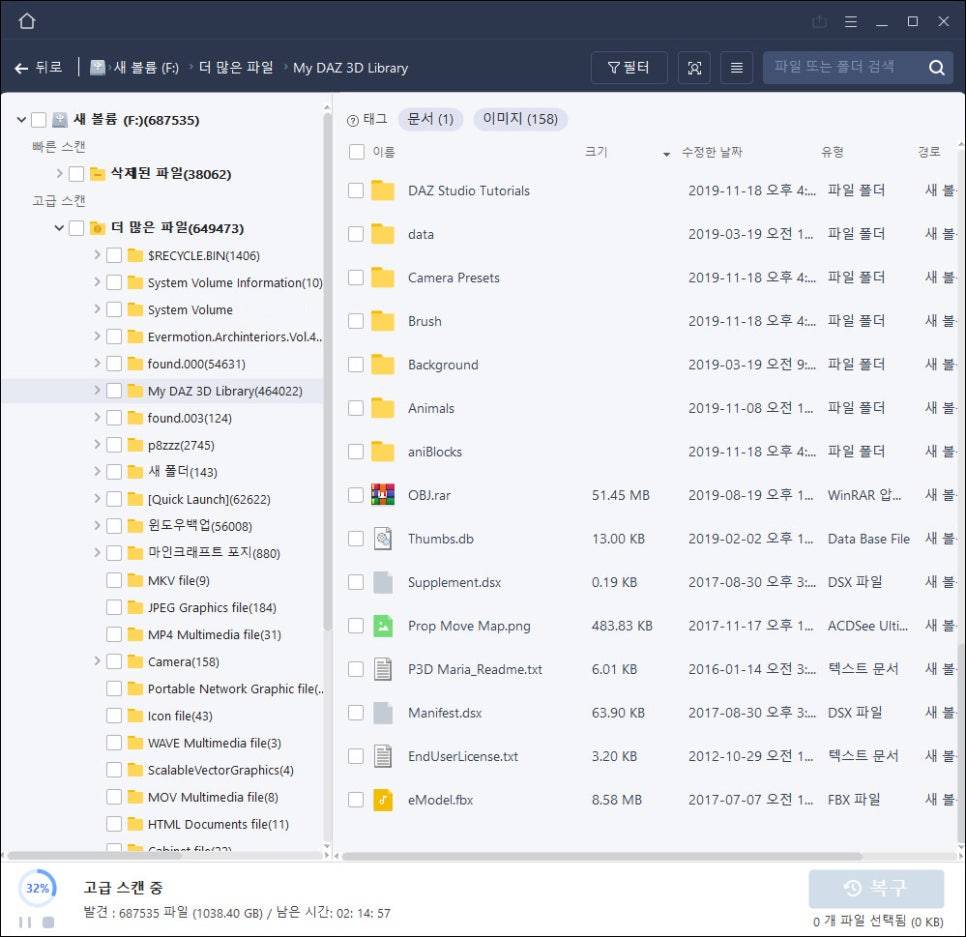966x937 pixels.
Task: Click the file list horizontal scrollbar
Action: pyautogui.click(x=601, y=856)
